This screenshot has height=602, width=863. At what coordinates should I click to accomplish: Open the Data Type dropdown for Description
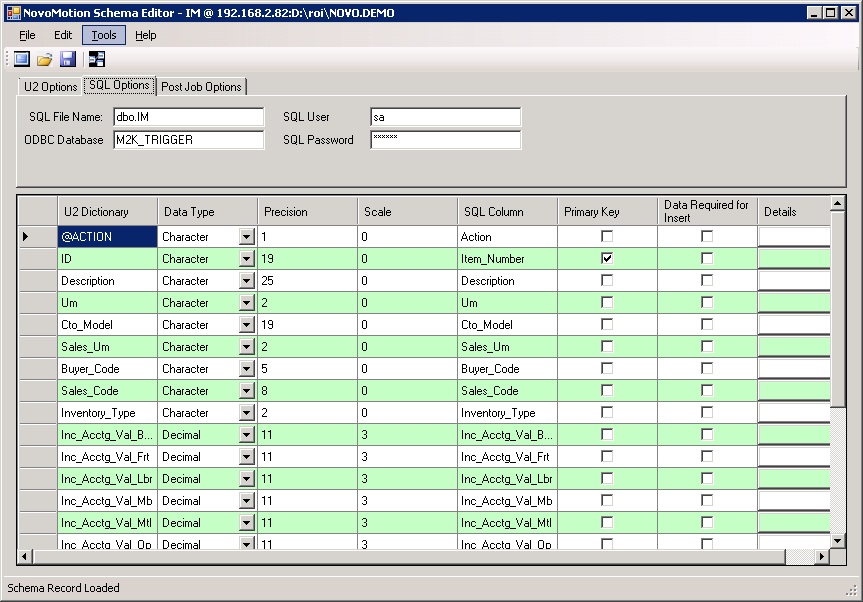point(247,281)
